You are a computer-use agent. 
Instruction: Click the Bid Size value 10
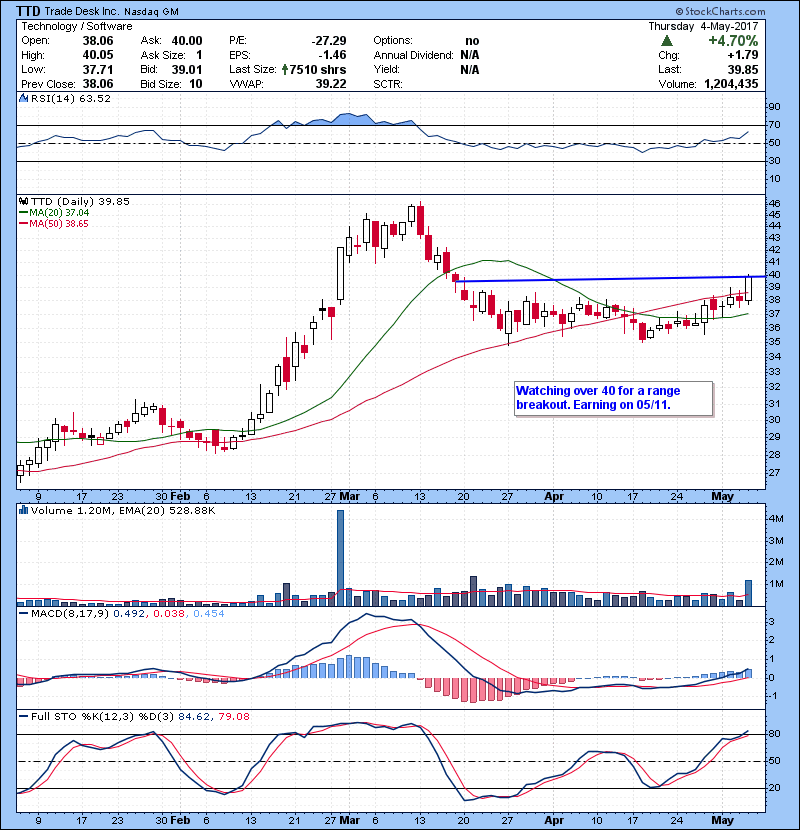196,84
